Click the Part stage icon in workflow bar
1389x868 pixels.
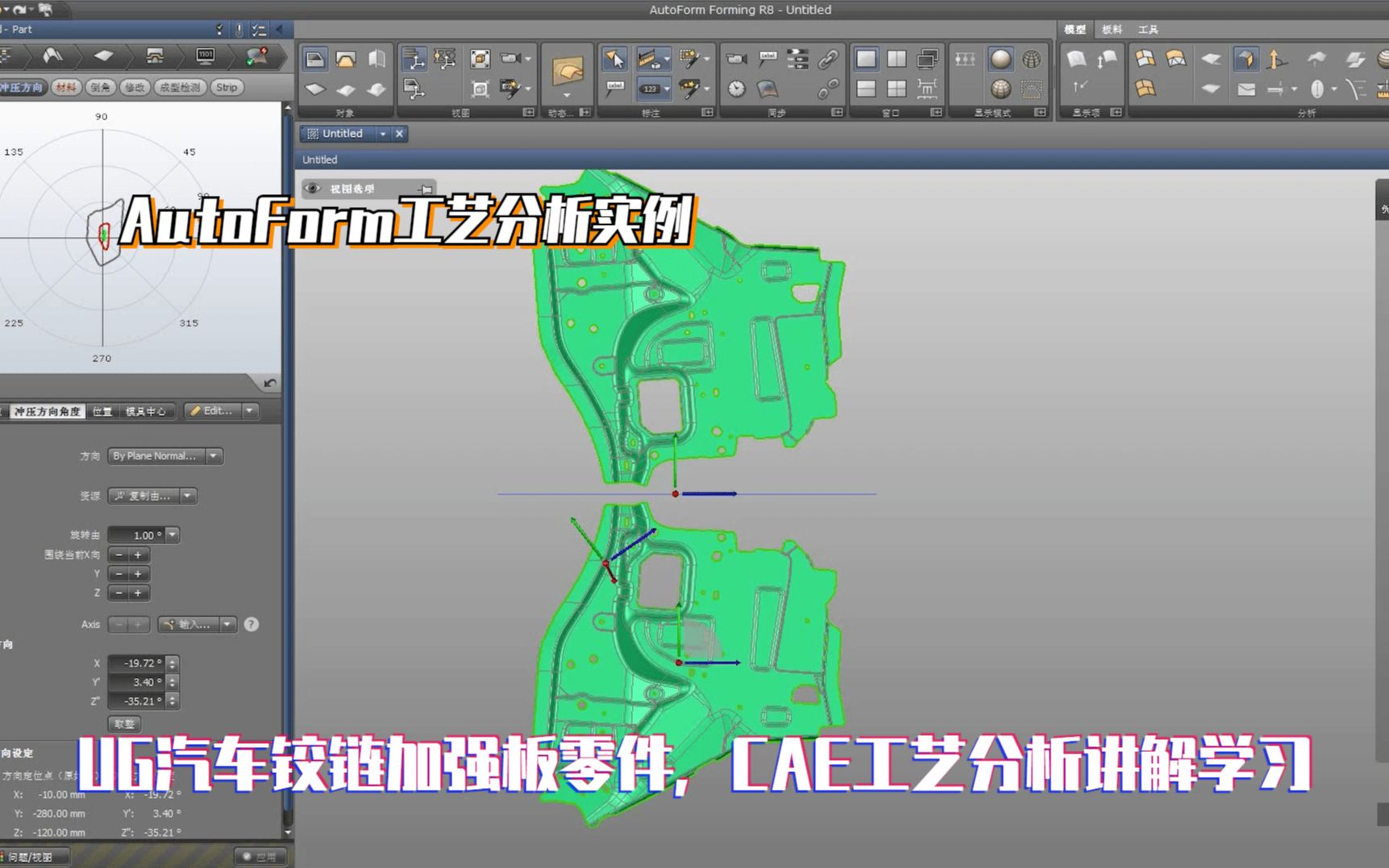(52, 56)
